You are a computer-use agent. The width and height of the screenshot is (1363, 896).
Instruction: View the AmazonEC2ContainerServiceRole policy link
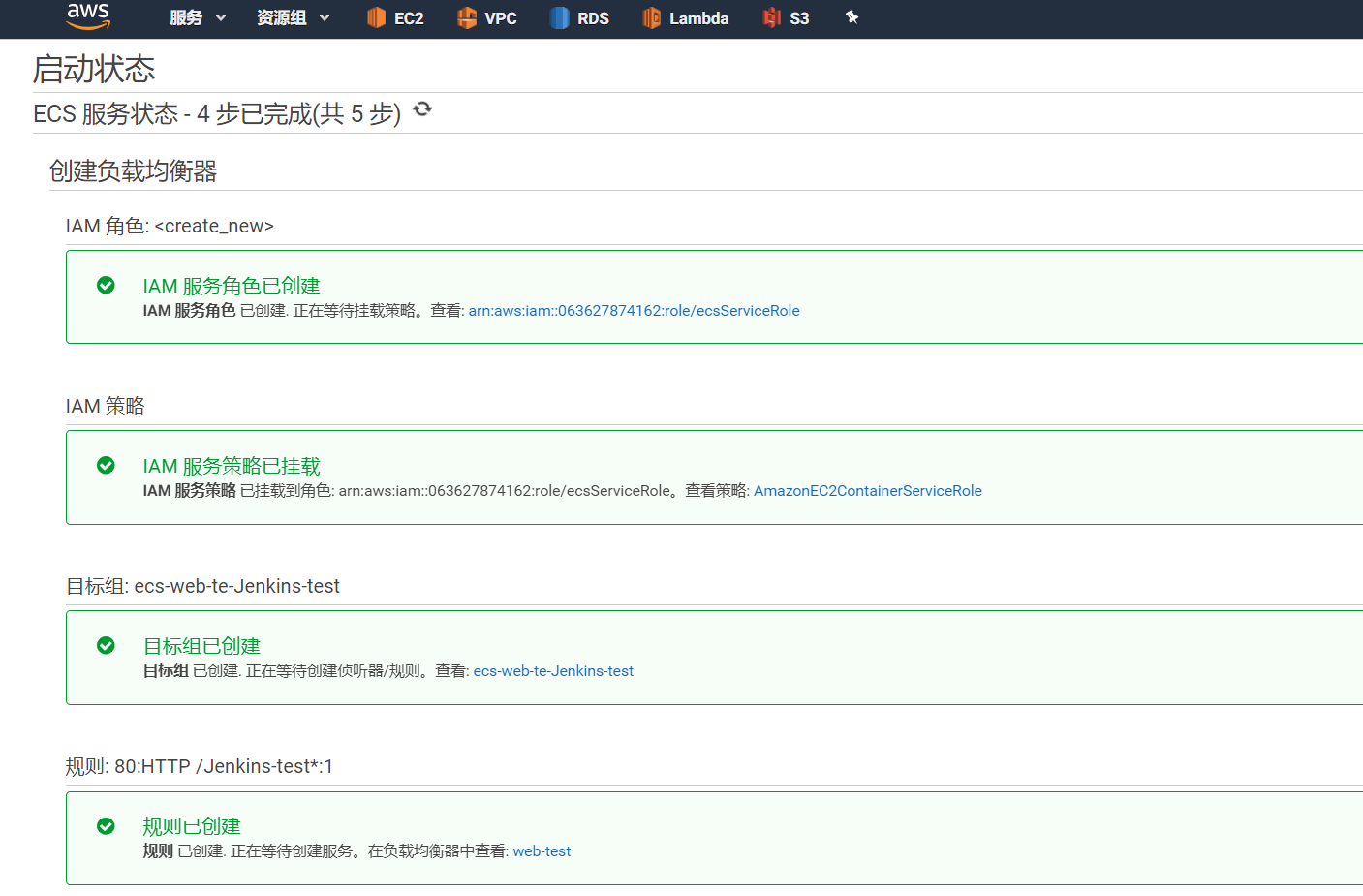click(868, 490)
